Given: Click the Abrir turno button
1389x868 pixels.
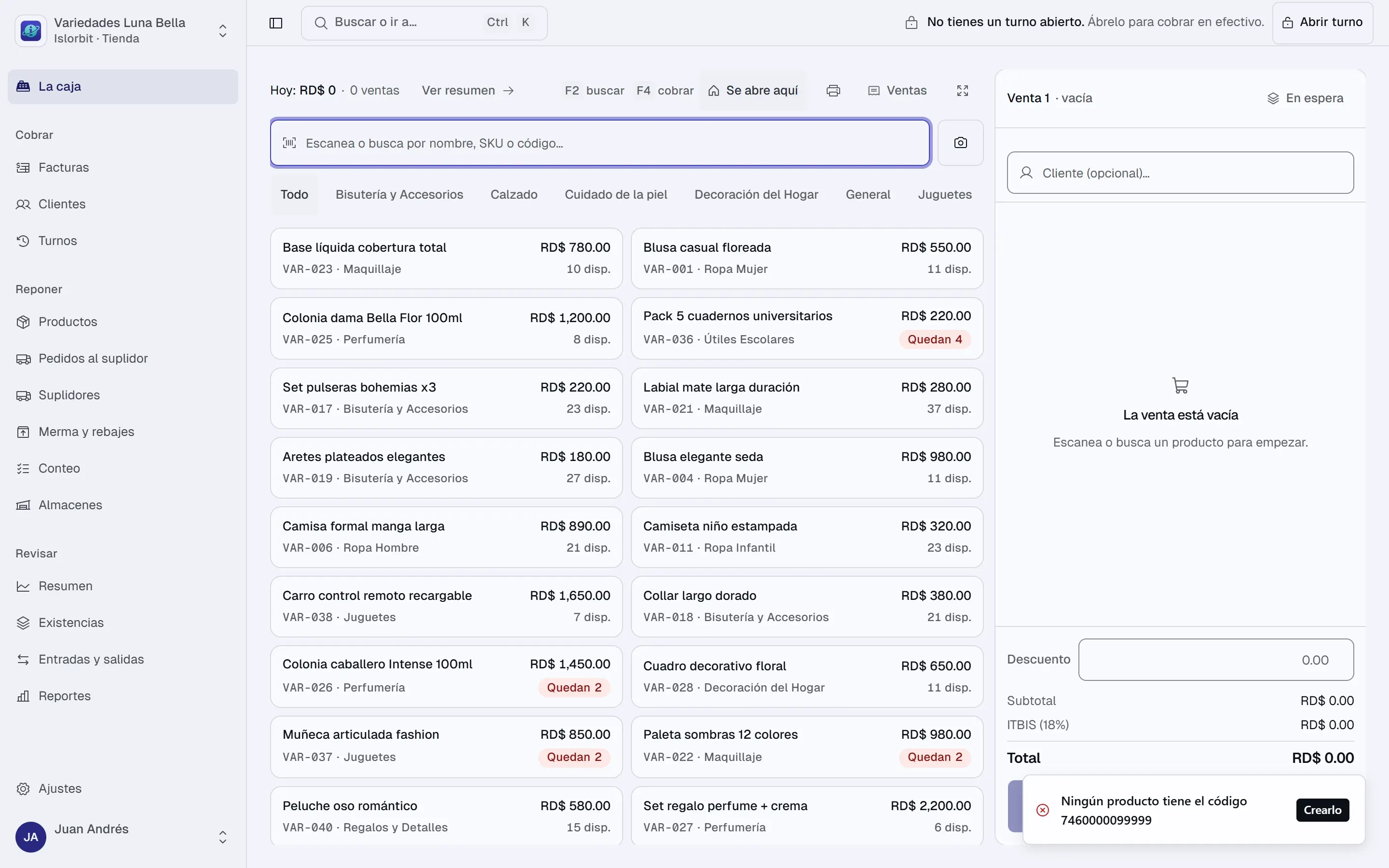Looking at the screenshot, I should click(x=1322, y=23).
